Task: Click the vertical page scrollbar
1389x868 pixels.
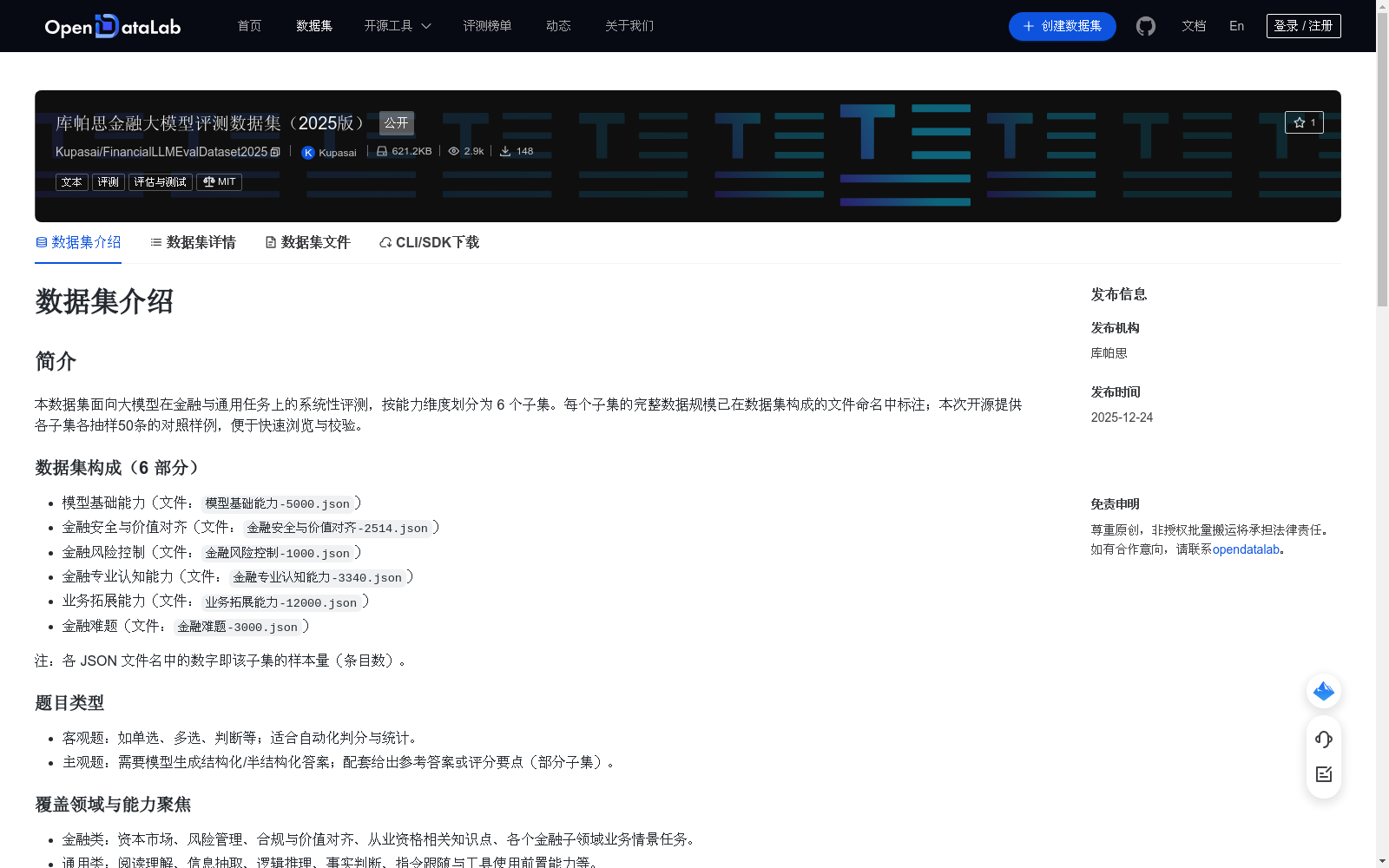Action: click(x=1382, y=161)
